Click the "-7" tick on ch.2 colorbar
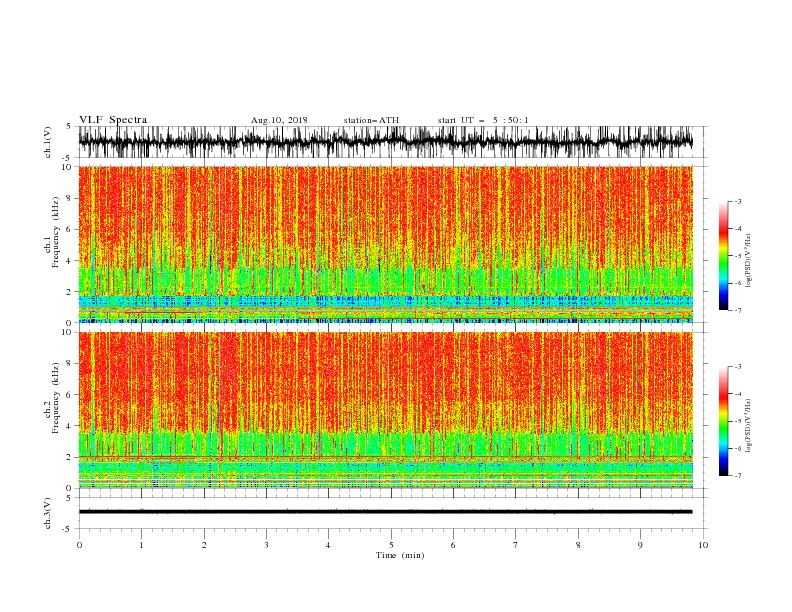This screenshot has width=792, height=612. pyautogui.click(x=738, y=475)
